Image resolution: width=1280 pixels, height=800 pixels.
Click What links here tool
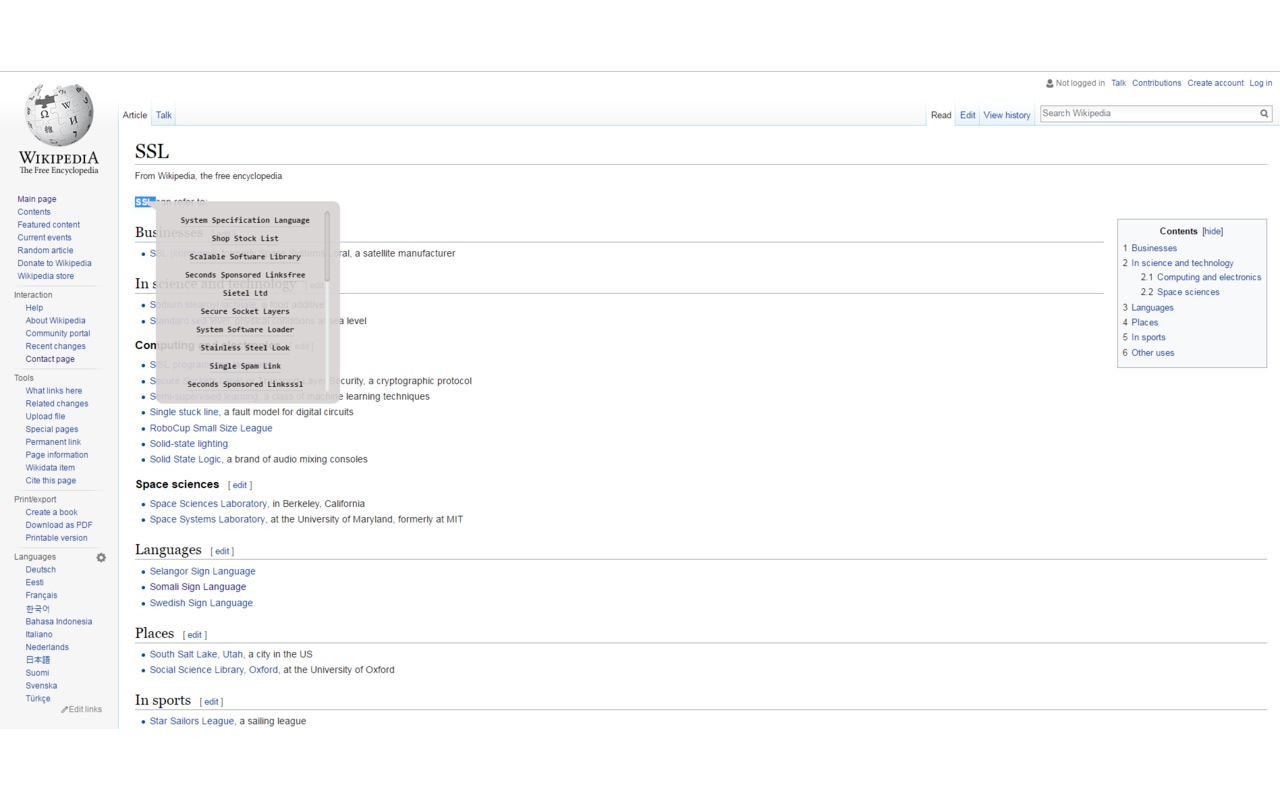(54, 391)
